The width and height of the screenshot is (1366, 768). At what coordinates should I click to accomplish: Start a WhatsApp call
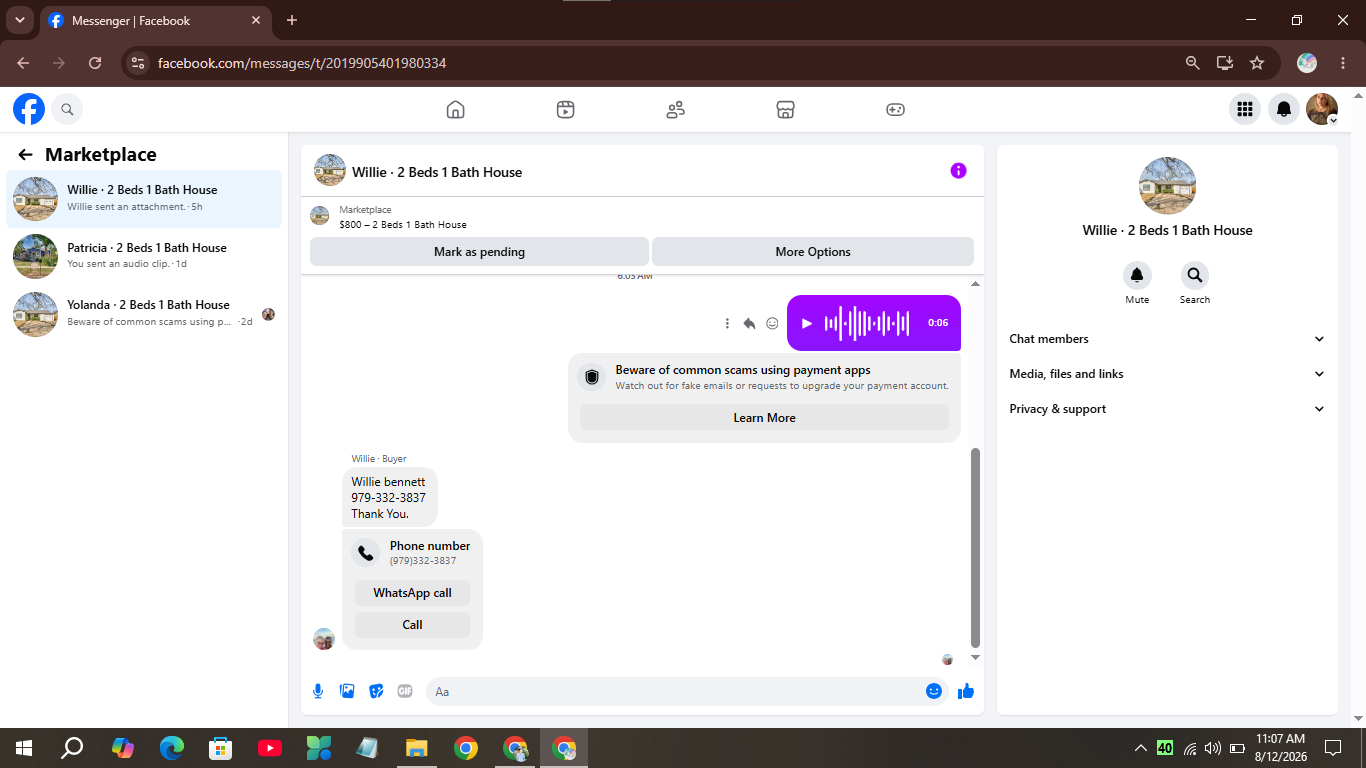(412, 593)
